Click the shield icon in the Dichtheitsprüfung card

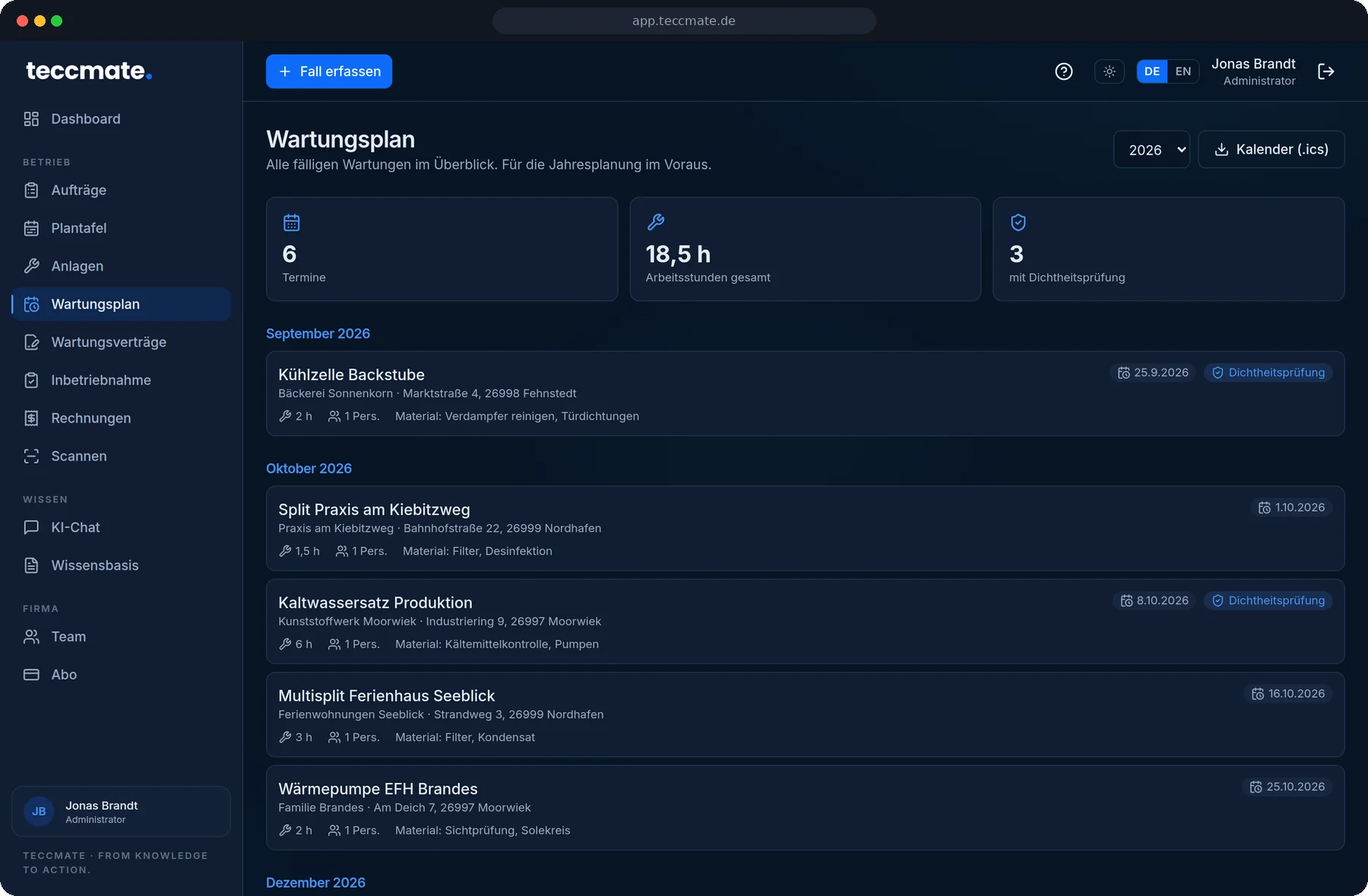point(1018,222)
